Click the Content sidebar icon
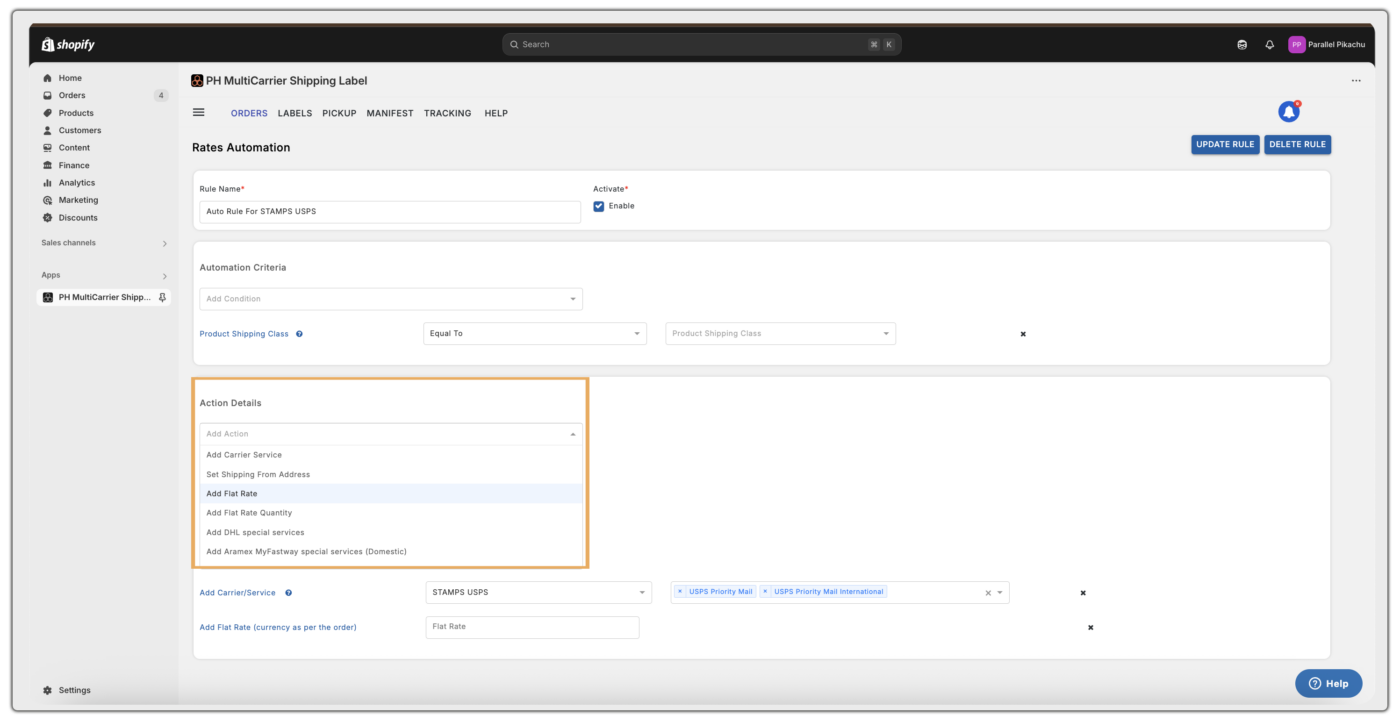 pyautogui.click(x=47, y=148)
